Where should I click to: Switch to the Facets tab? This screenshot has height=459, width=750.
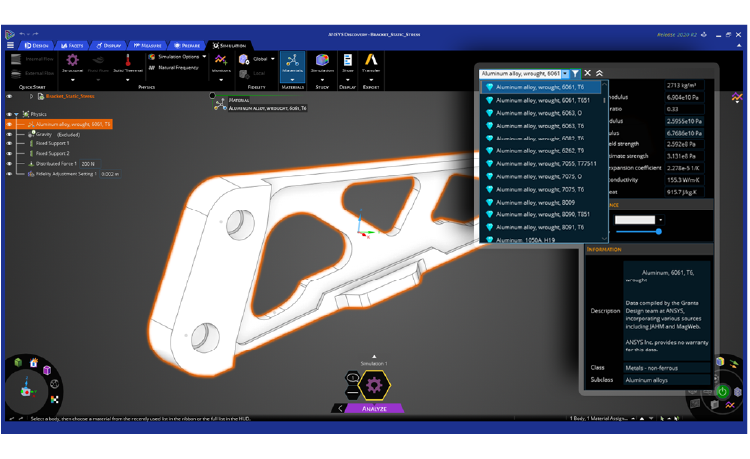(72, 45)
